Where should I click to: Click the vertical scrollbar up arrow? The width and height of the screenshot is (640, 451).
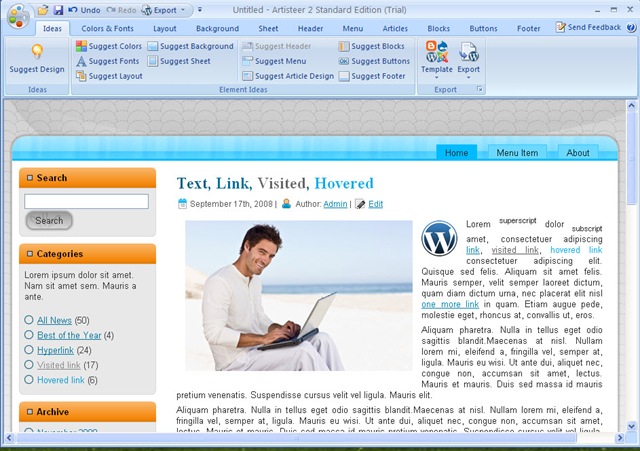tap(631, 105)
